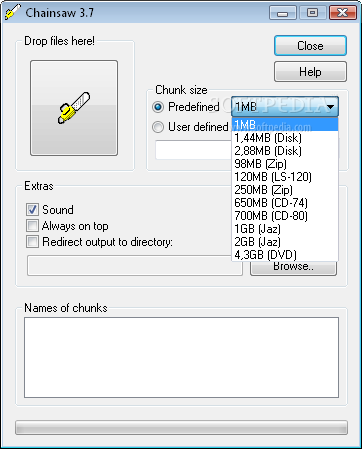Viewport: 362px width, 449px height.
Task: Enable the Always on top checkbox
Action: (32, 226)
